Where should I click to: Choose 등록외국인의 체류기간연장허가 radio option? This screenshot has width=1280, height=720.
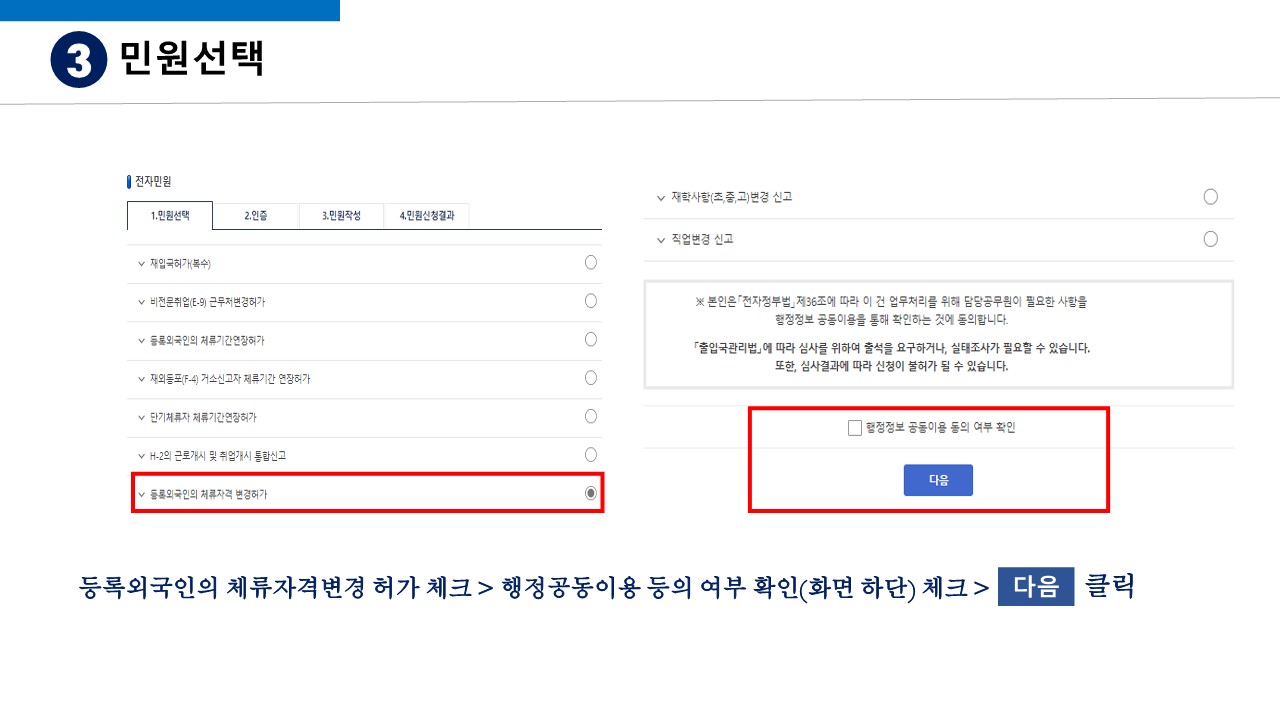(591, 339)
